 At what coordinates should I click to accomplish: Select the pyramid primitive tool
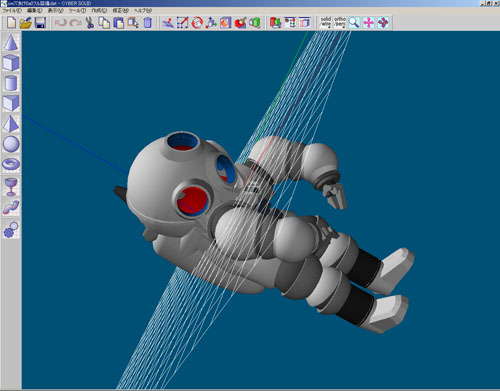pyautogui.click(x=11, y=124)
